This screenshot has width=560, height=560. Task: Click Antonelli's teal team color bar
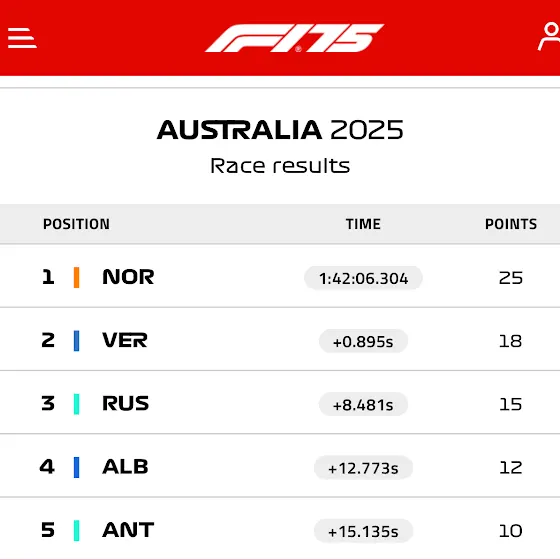(x=76, y=531)
